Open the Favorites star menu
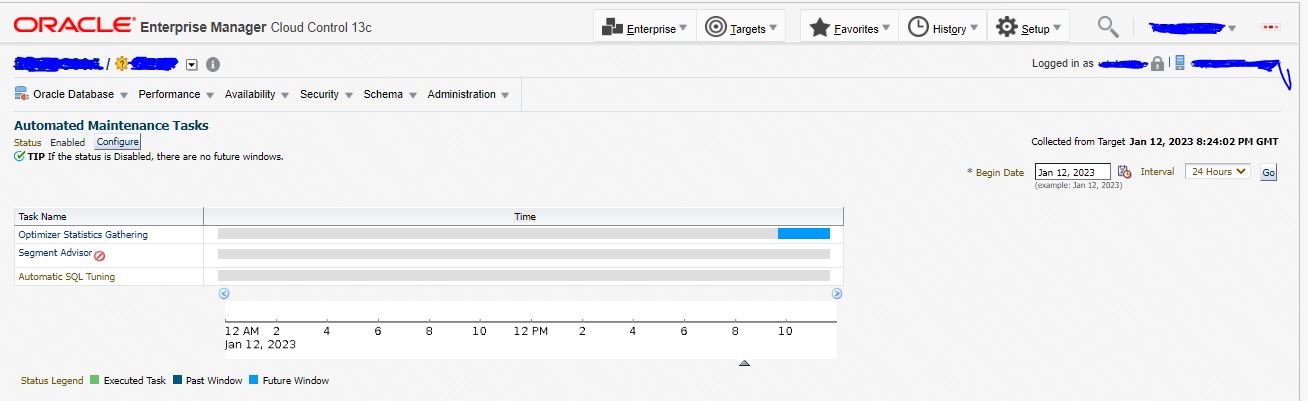Viewport: 1308px width, 401px height. pyautogui.click(x=849, y=28)
